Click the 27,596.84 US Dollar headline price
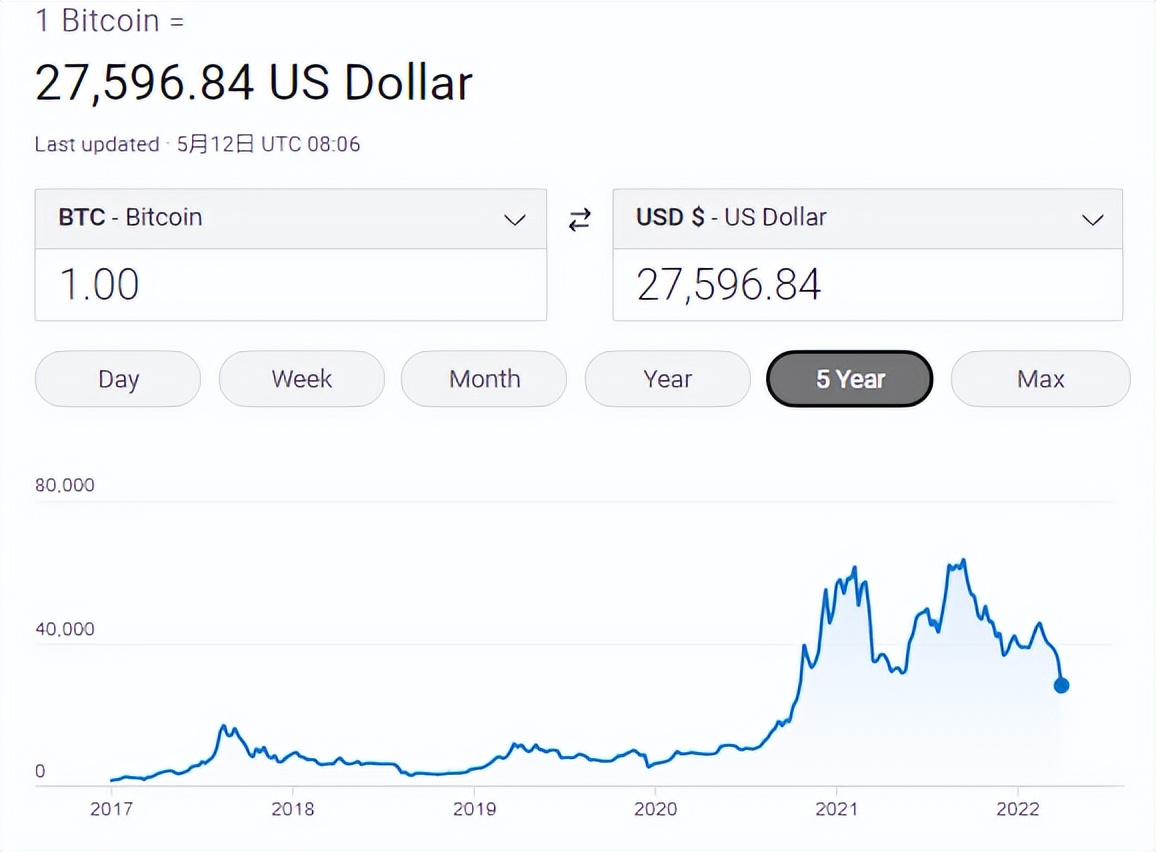Image resolution: width=1156 pixels, height=852 pixels. point(253,83)
